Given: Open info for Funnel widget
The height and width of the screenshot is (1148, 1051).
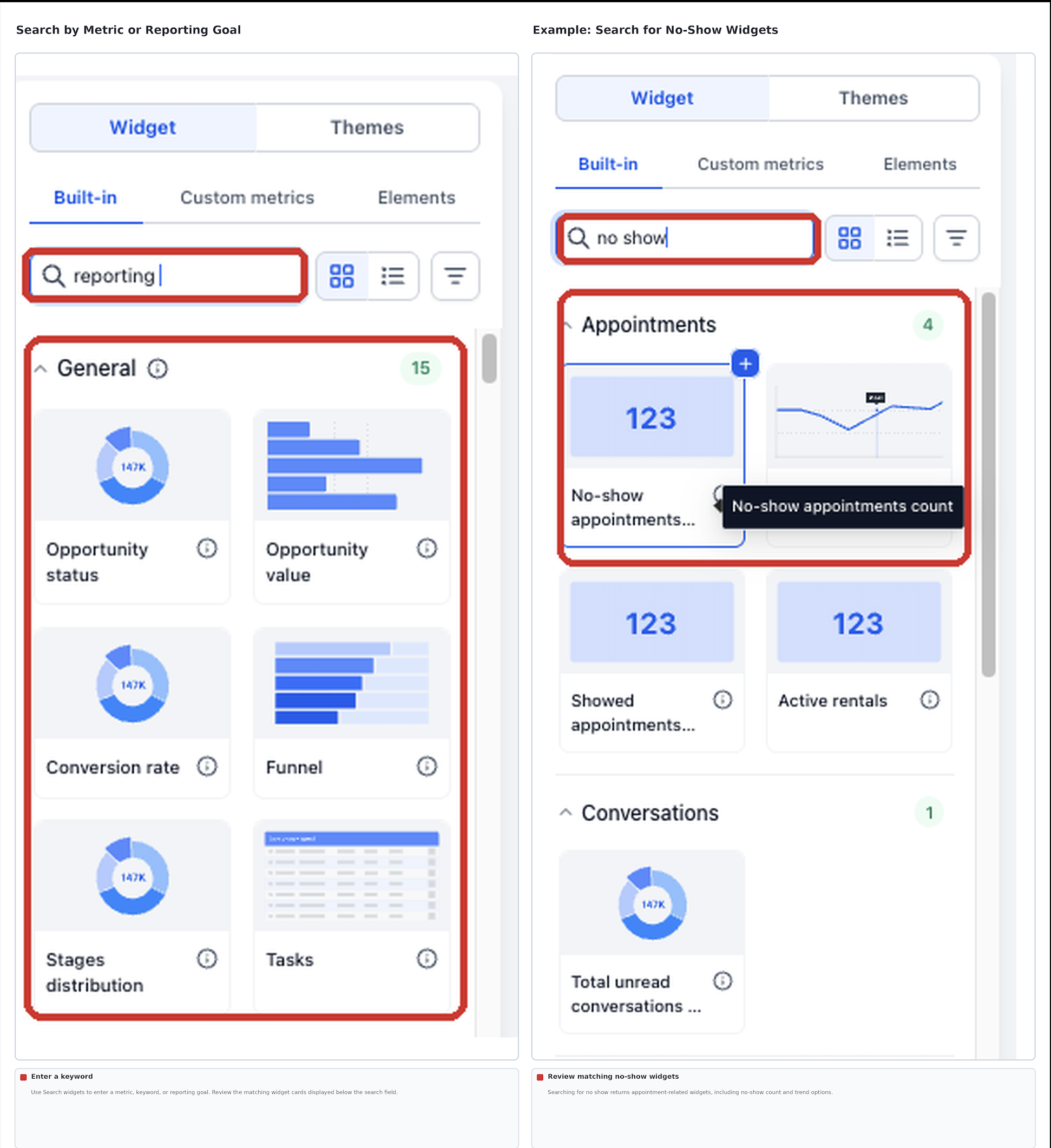Looking at the screenshot, I should (x=426, y=767).
